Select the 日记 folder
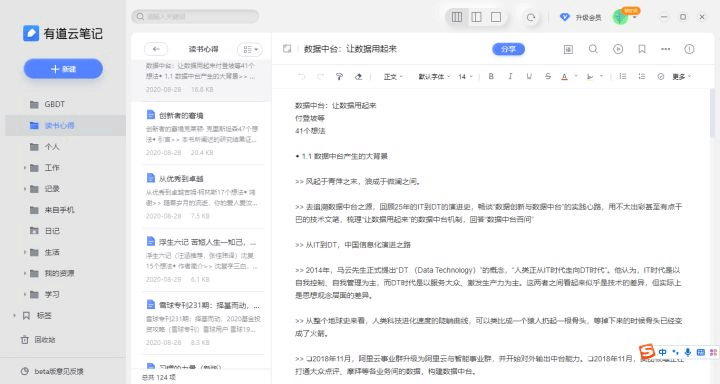The image size is (720, 384). click(x=66, y=231)
